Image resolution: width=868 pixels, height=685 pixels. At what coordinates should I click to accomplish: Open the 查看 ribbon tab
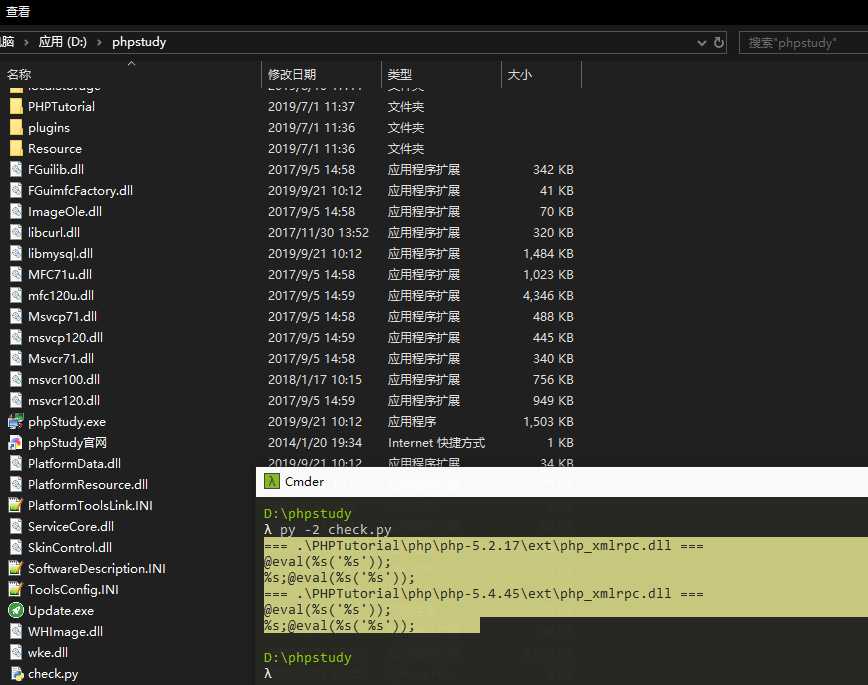(x=18, y=12)
